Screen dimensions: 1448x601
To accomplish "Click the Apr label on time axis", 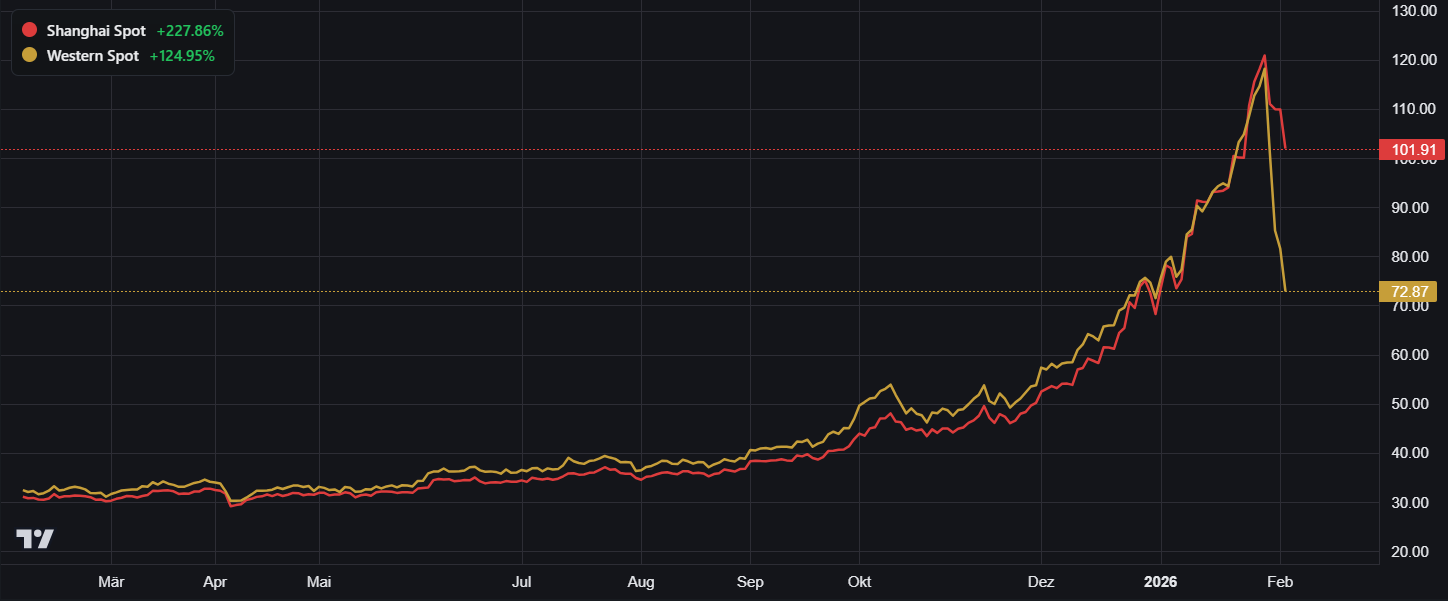I will (215, 581).
